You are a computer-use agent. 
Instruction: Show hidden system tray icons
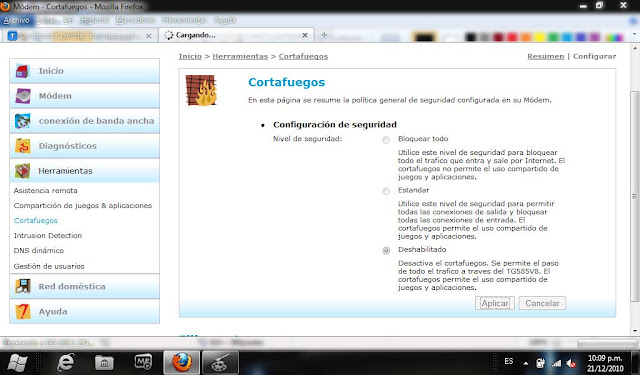(x=526, y=363)
